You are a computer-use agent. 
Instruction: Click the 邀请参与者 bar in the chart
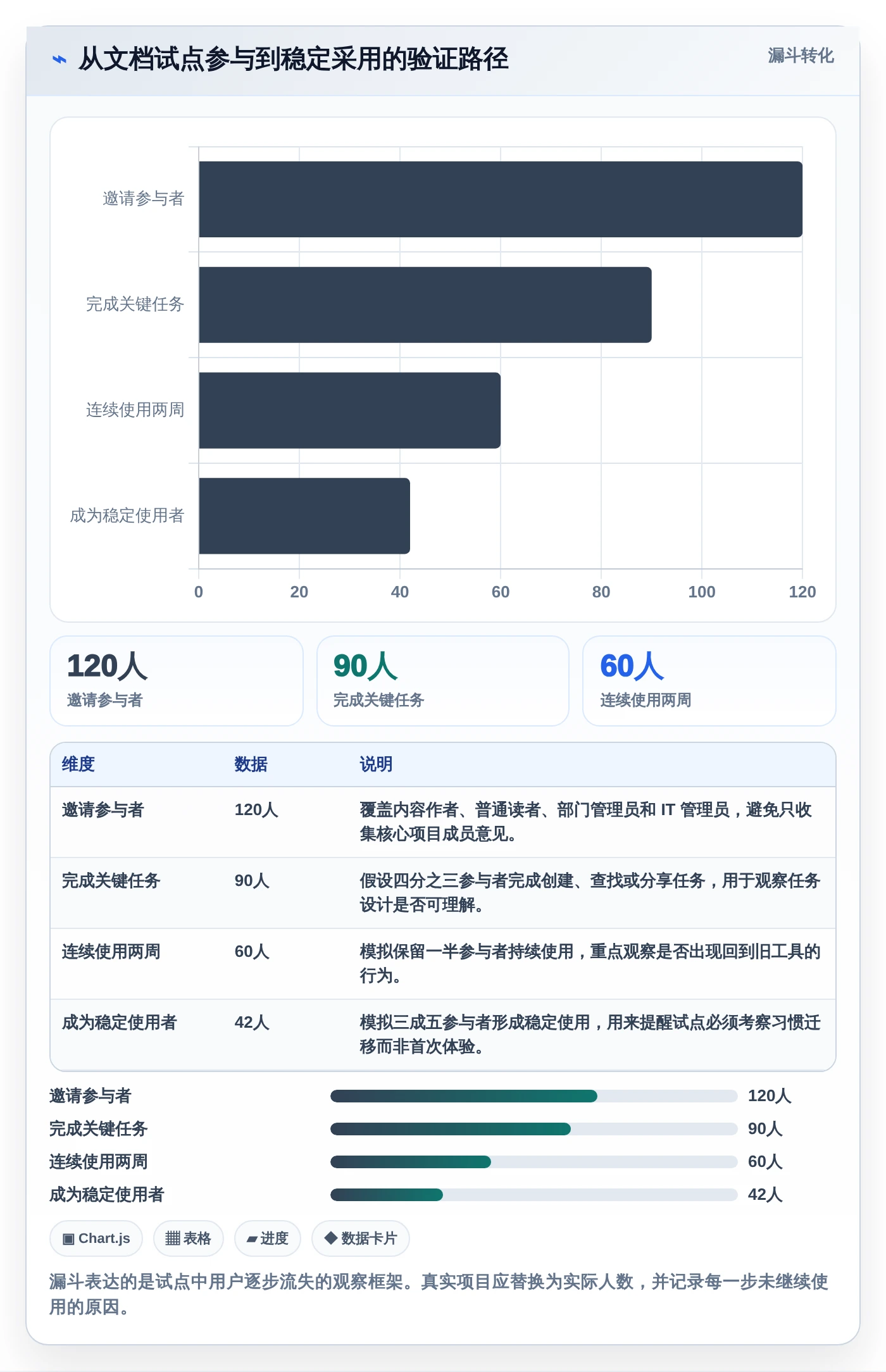click(501, 199)
